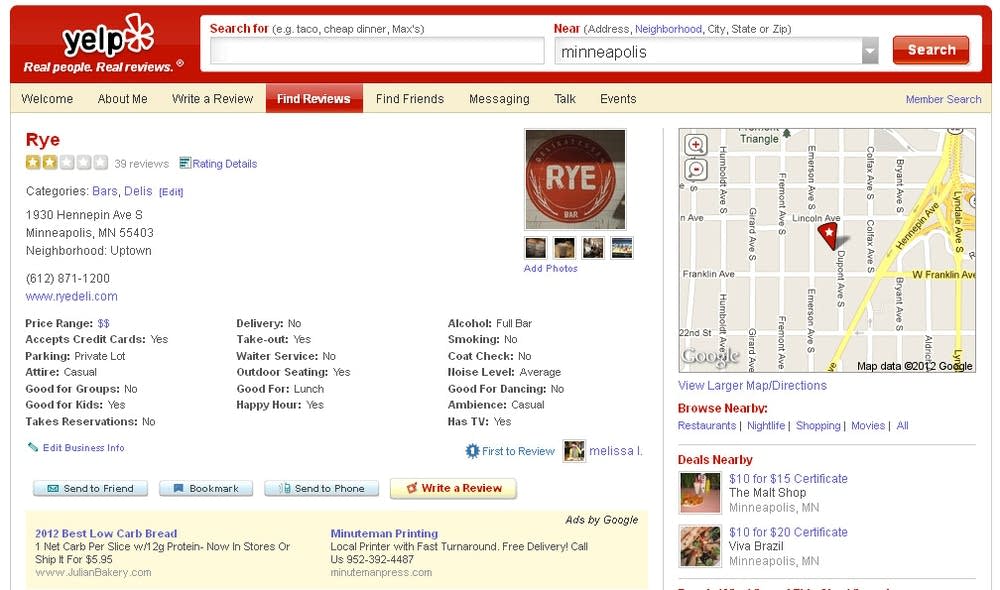Open the $10 for $20 Certificate deal
The width and height of the screenshot is (1000, 590).
pyautogui.click(x=788, y=532)
